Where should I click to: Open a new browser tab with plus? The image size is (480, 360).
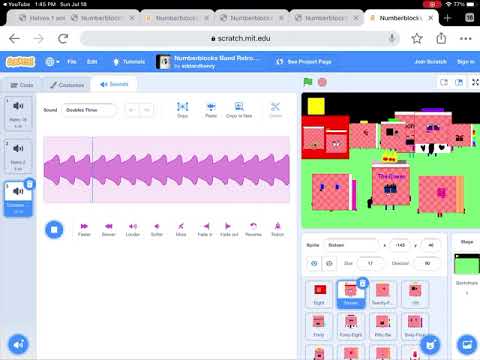coord(447,18)
